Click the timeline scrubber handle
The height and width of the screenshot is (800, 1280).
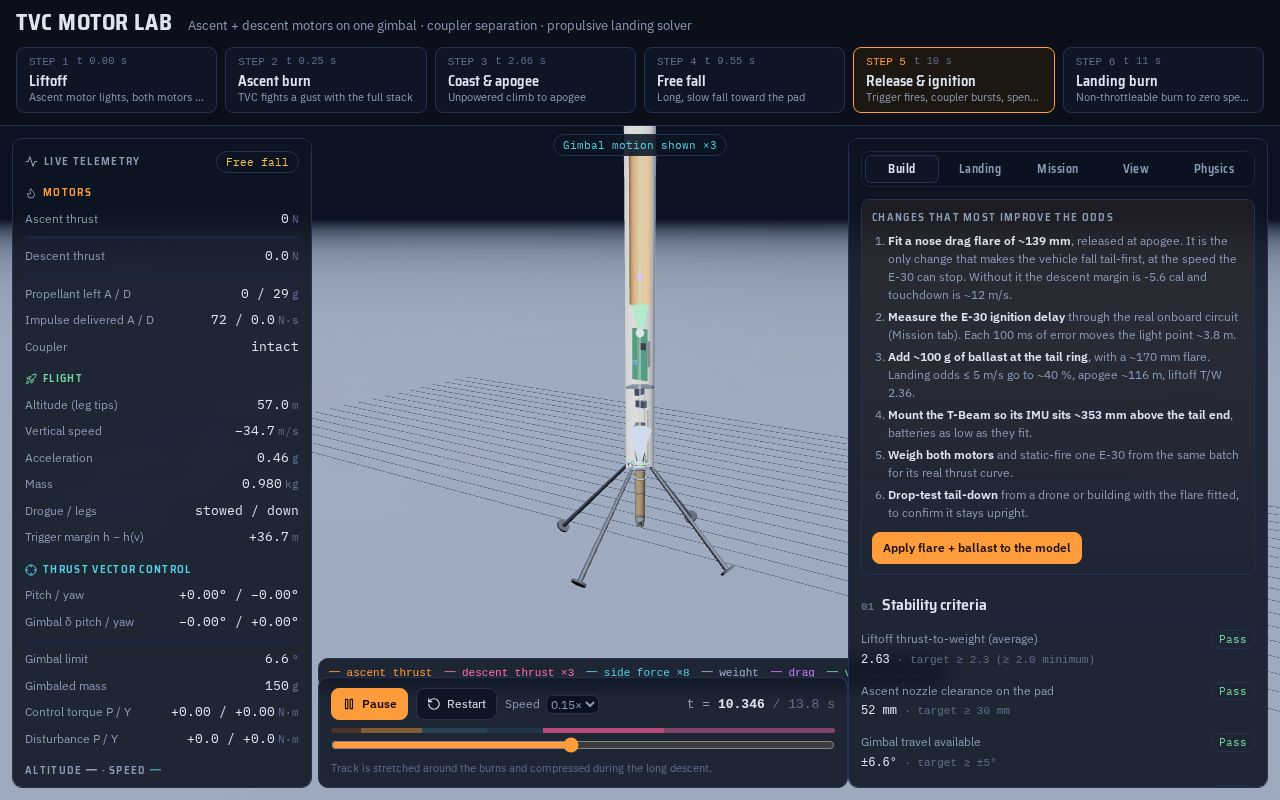click(x=571, y=745)
